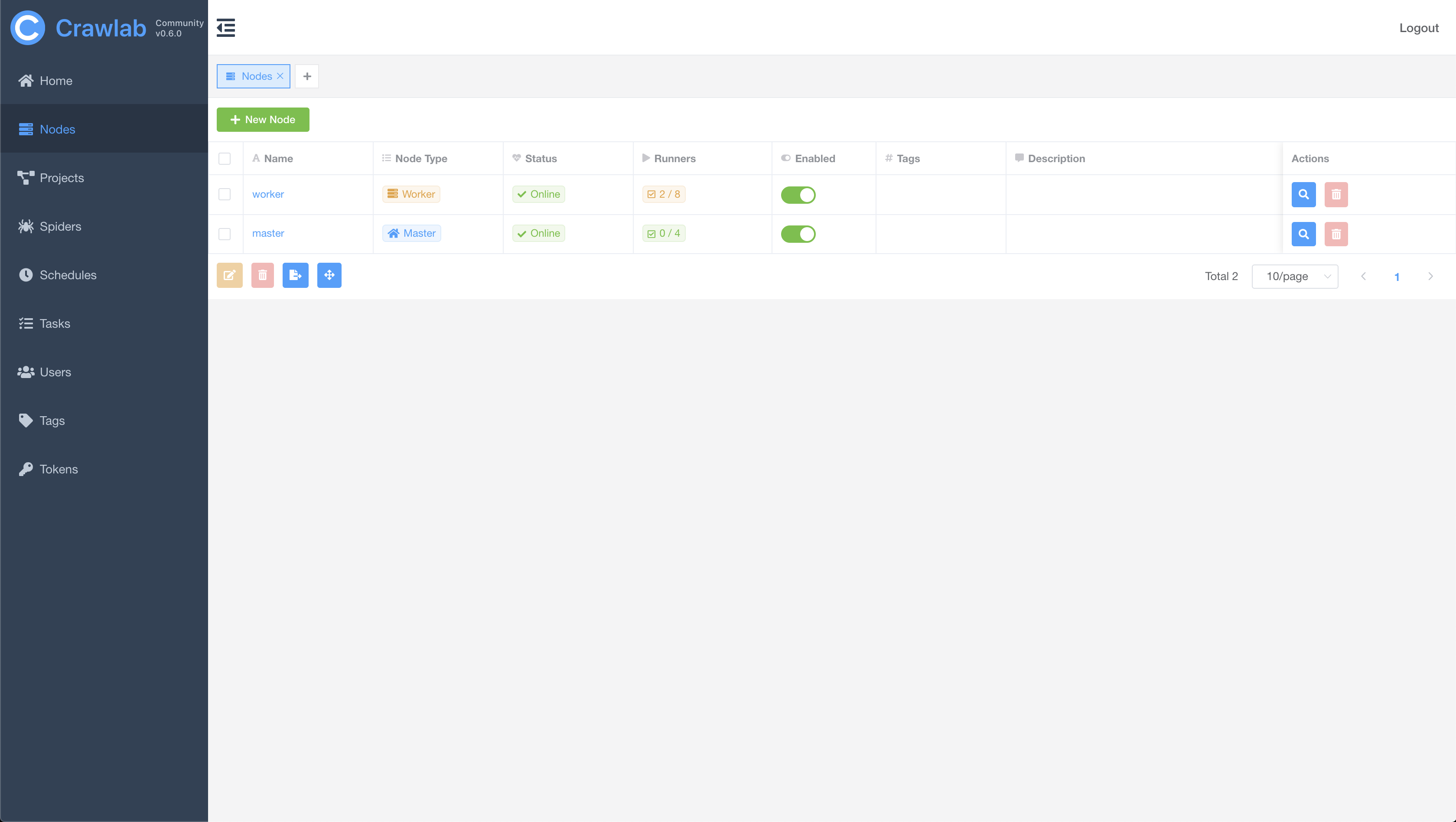Screen dimensions: 1456x822
Task: Select the worker row checkbox
Action: (225, 195)
